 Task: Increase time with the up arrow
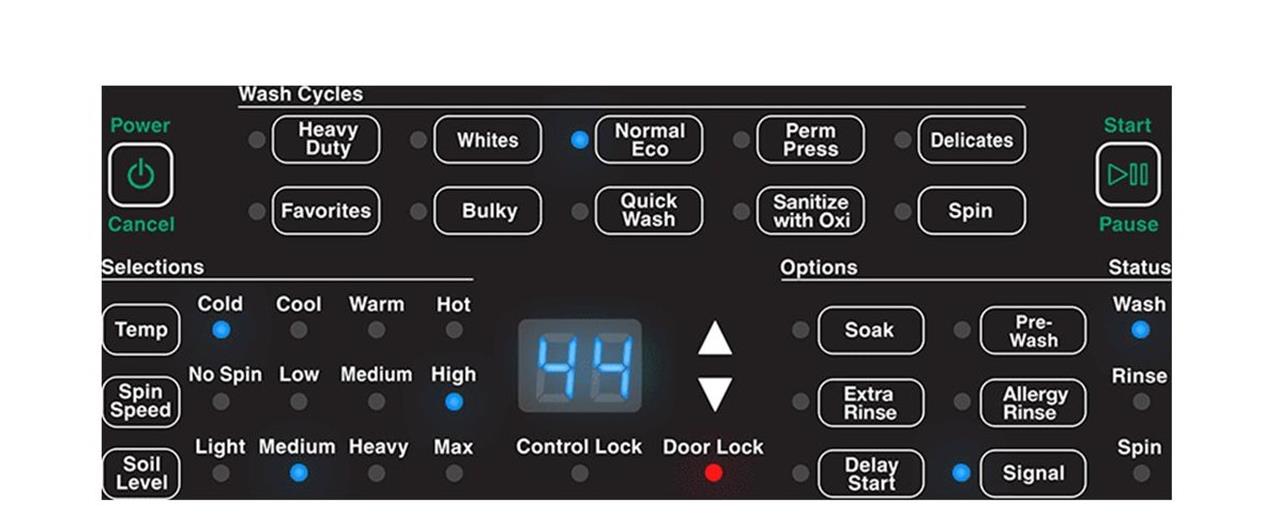click(715, 338)
